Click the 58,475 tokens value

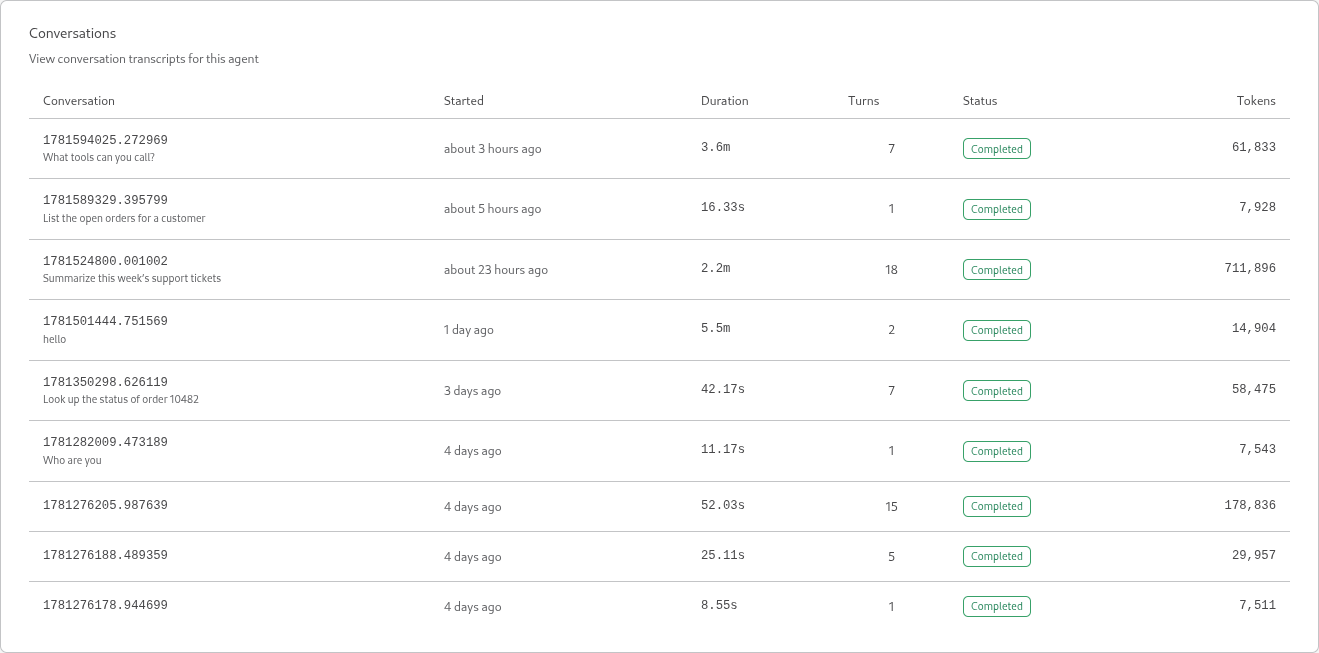click(x=1254, y=389)
